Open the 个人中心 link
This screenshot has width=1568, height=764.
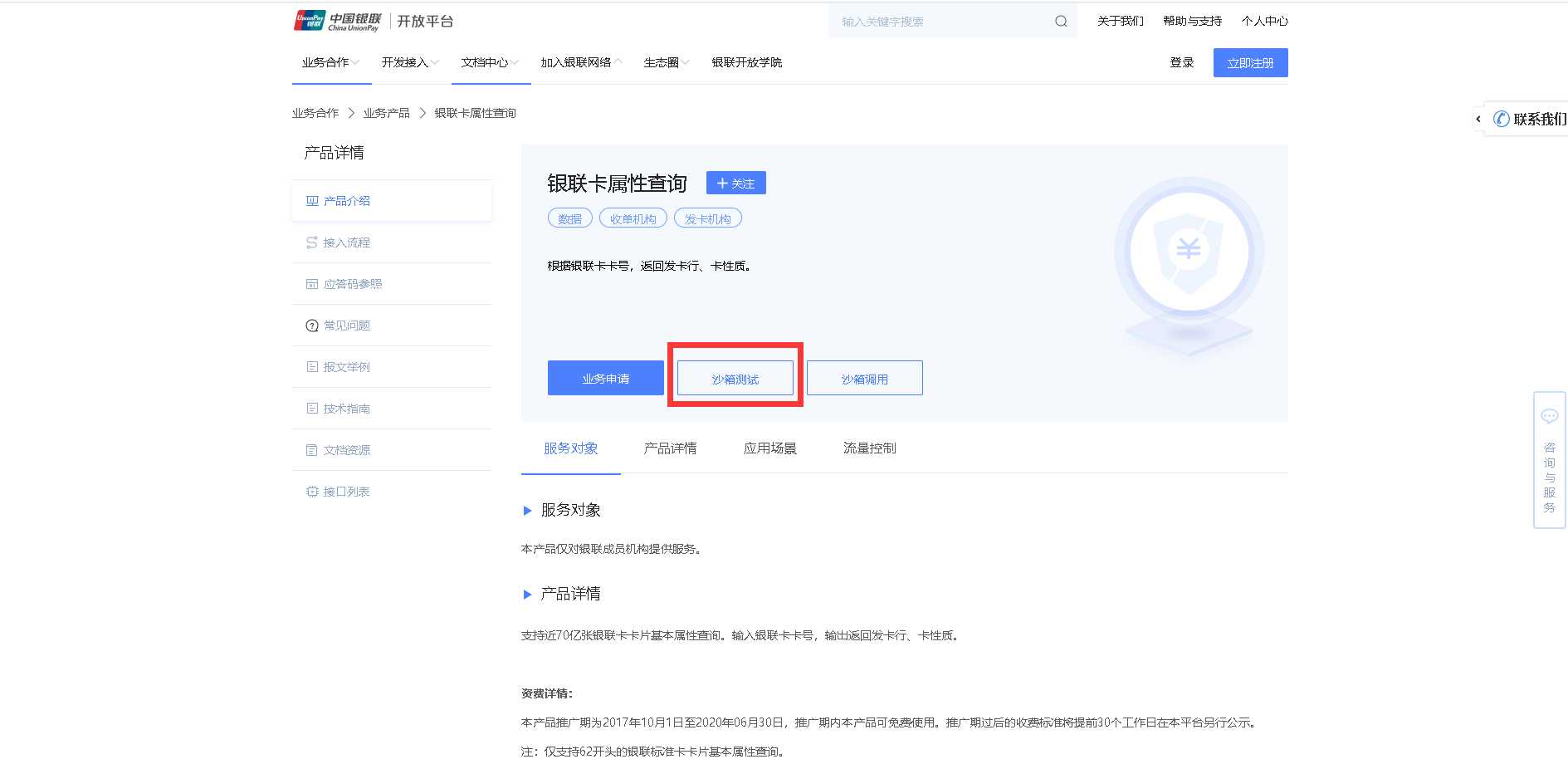(1265, 21)
